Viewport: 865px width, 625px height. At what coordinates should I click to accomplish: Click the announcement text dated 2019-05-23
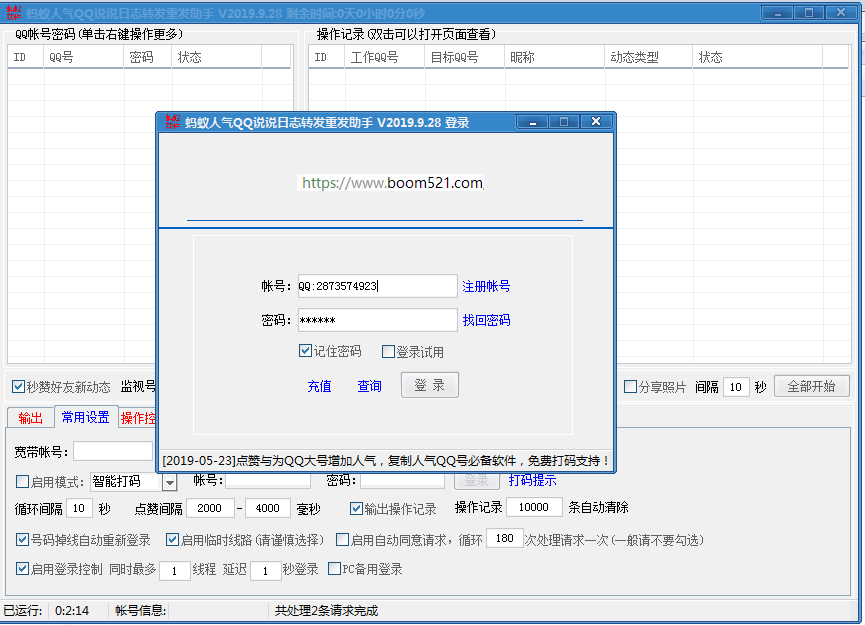click(x=386, y=461)
